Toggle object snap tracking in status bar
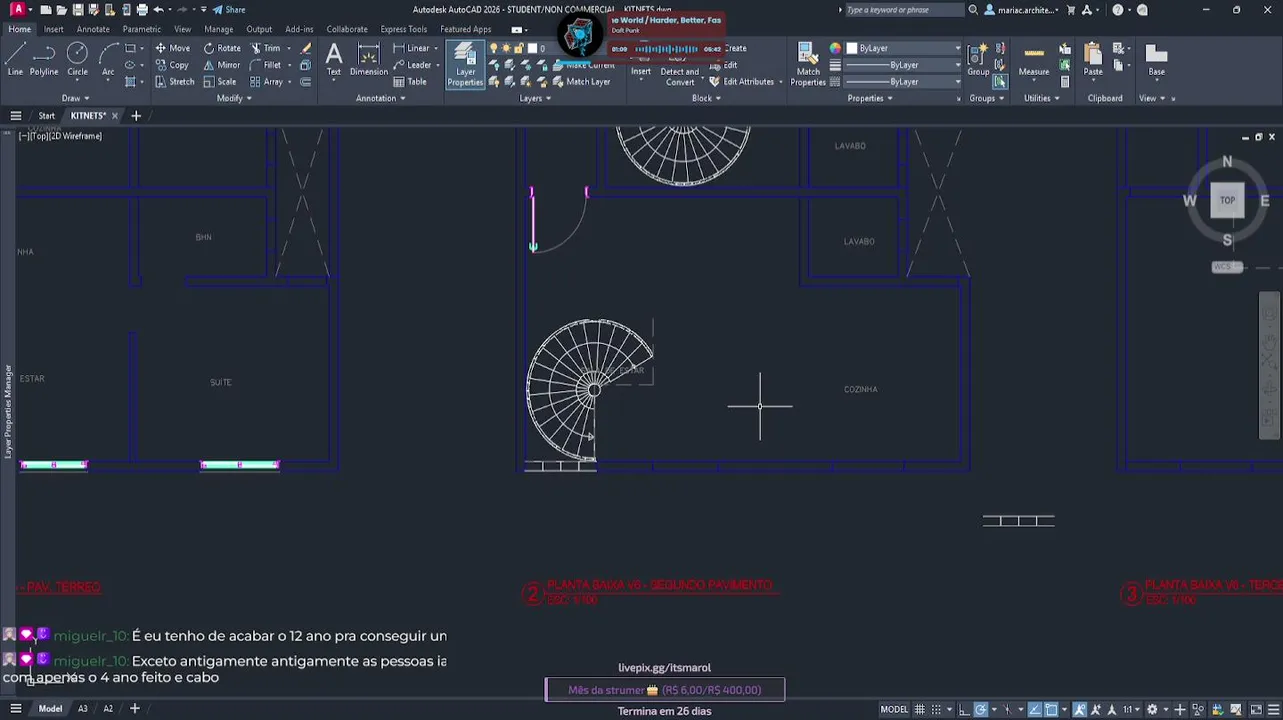This screenshot has width=1283, height=720. (1034, 710)
